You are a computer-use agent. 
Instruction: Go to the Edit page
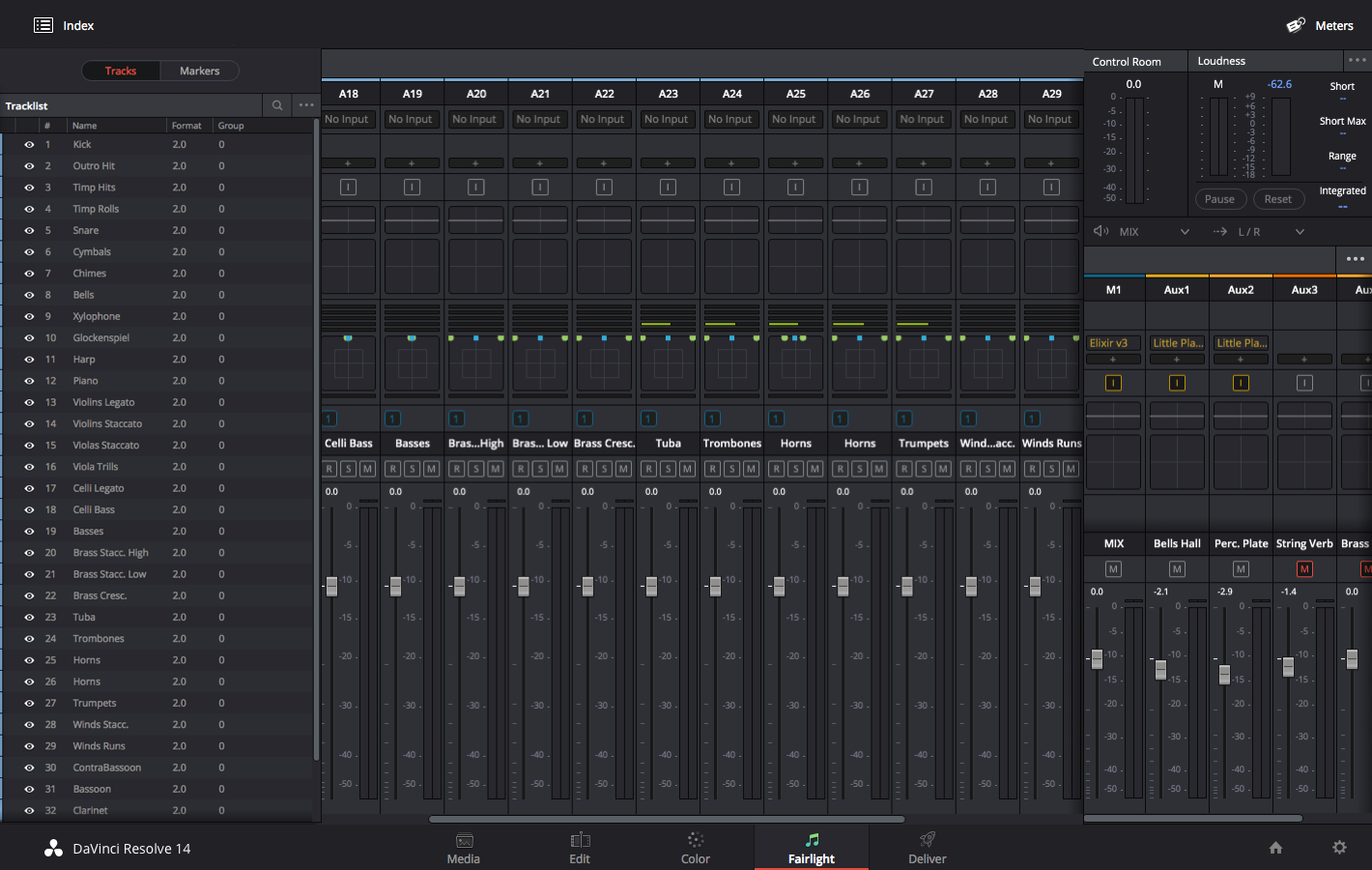580,848
